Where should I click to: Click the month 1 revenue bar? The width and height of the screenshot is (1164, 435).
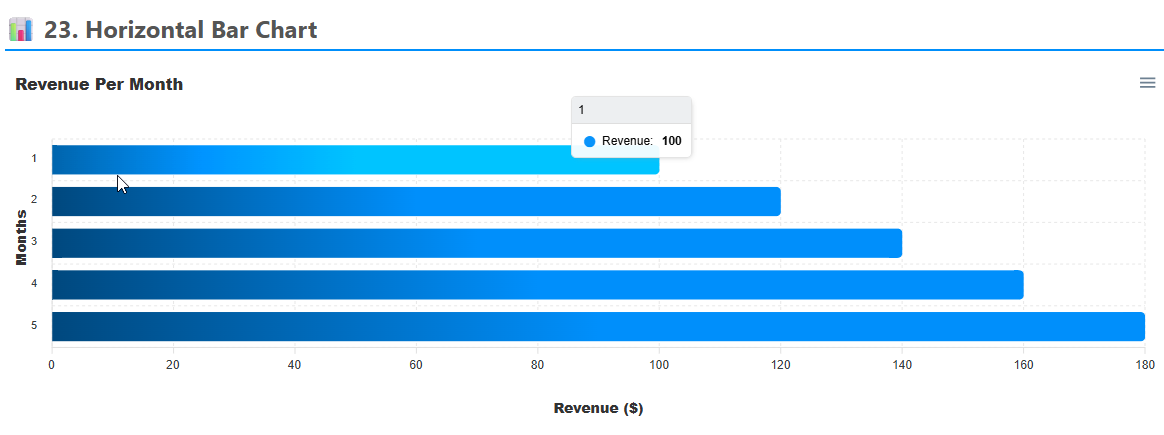(355, 160)
